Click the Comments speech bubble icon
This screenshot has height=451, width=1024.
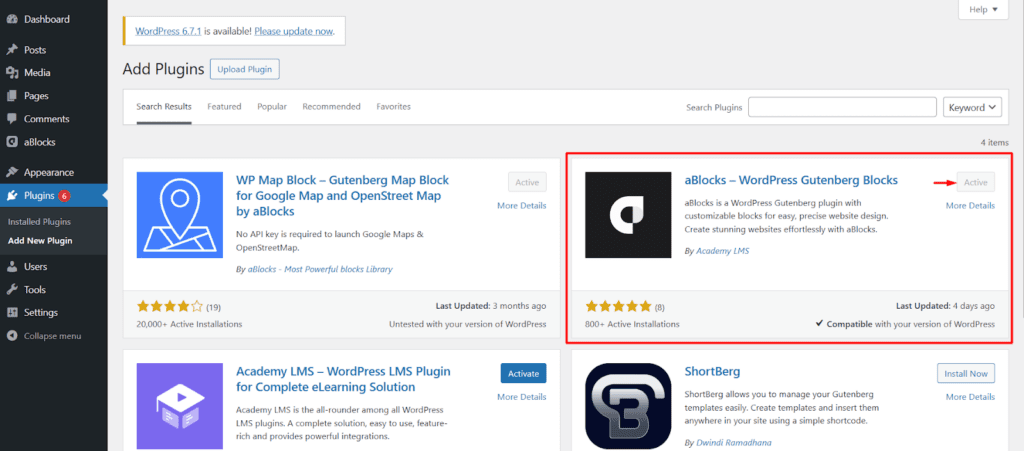click(12, 119)
